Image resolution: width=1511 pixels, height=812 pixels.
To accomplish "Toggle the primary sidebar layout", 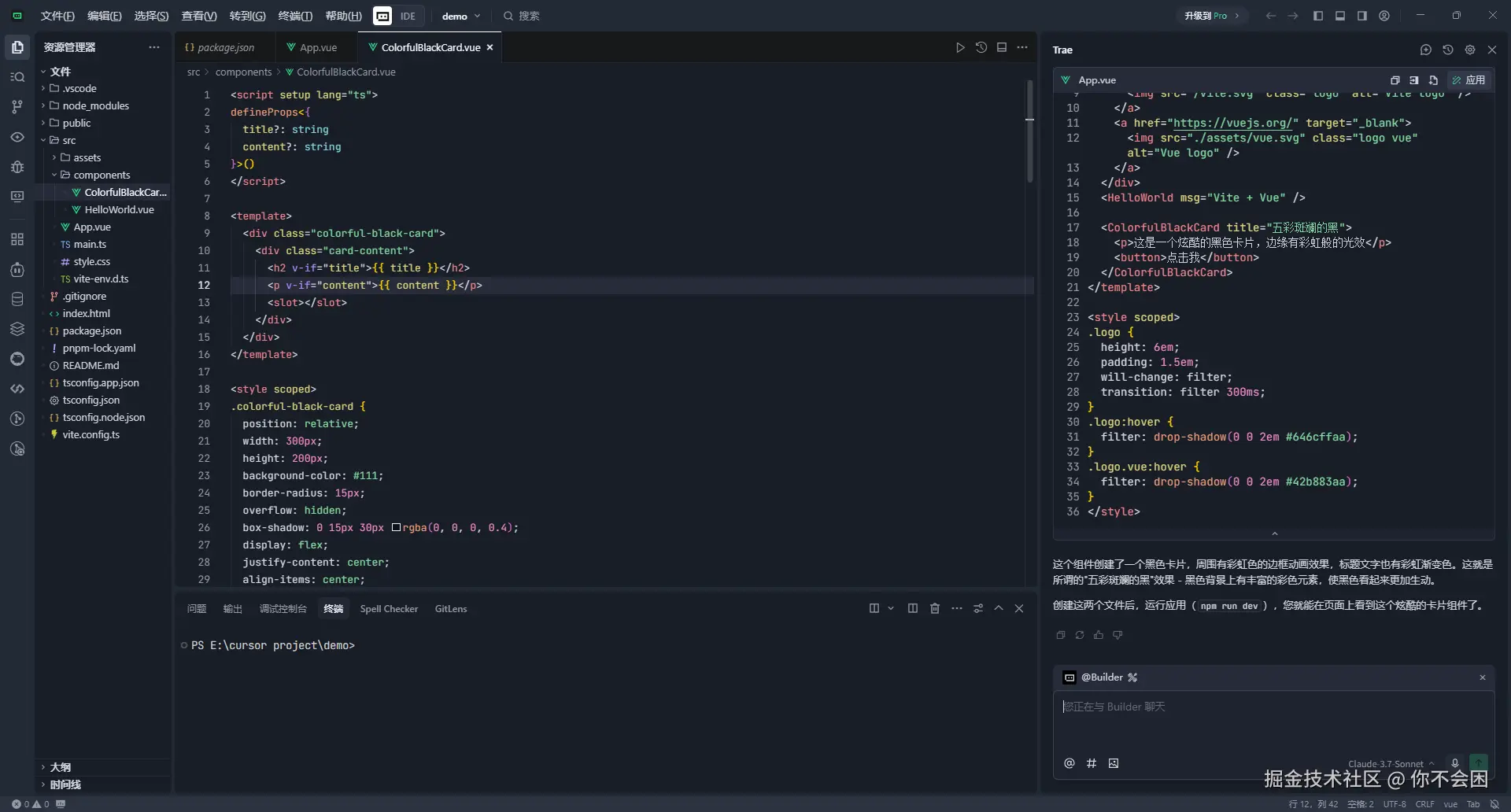I will 1318,16.
